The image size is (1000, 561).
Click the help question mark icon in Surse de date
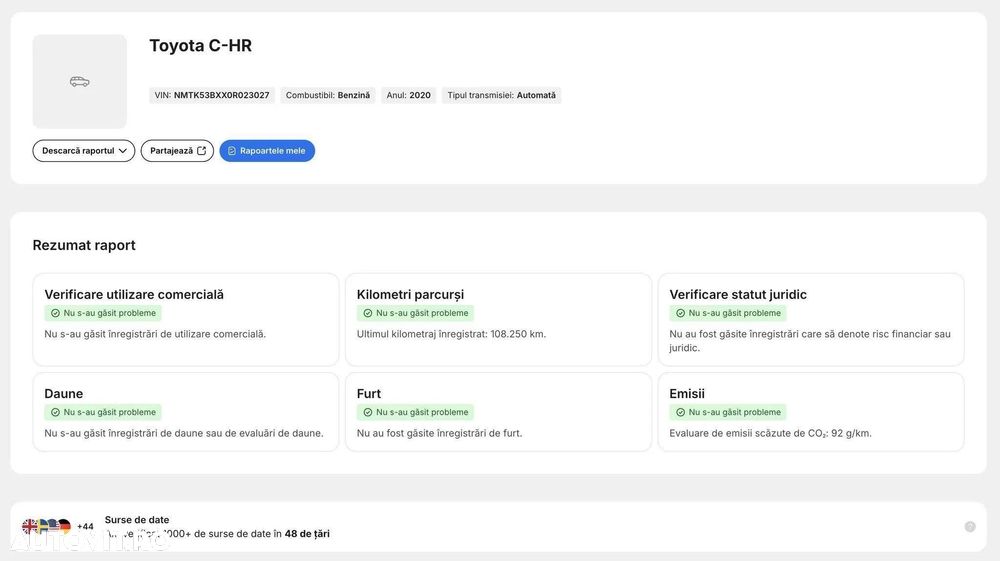tap(970, 527)
